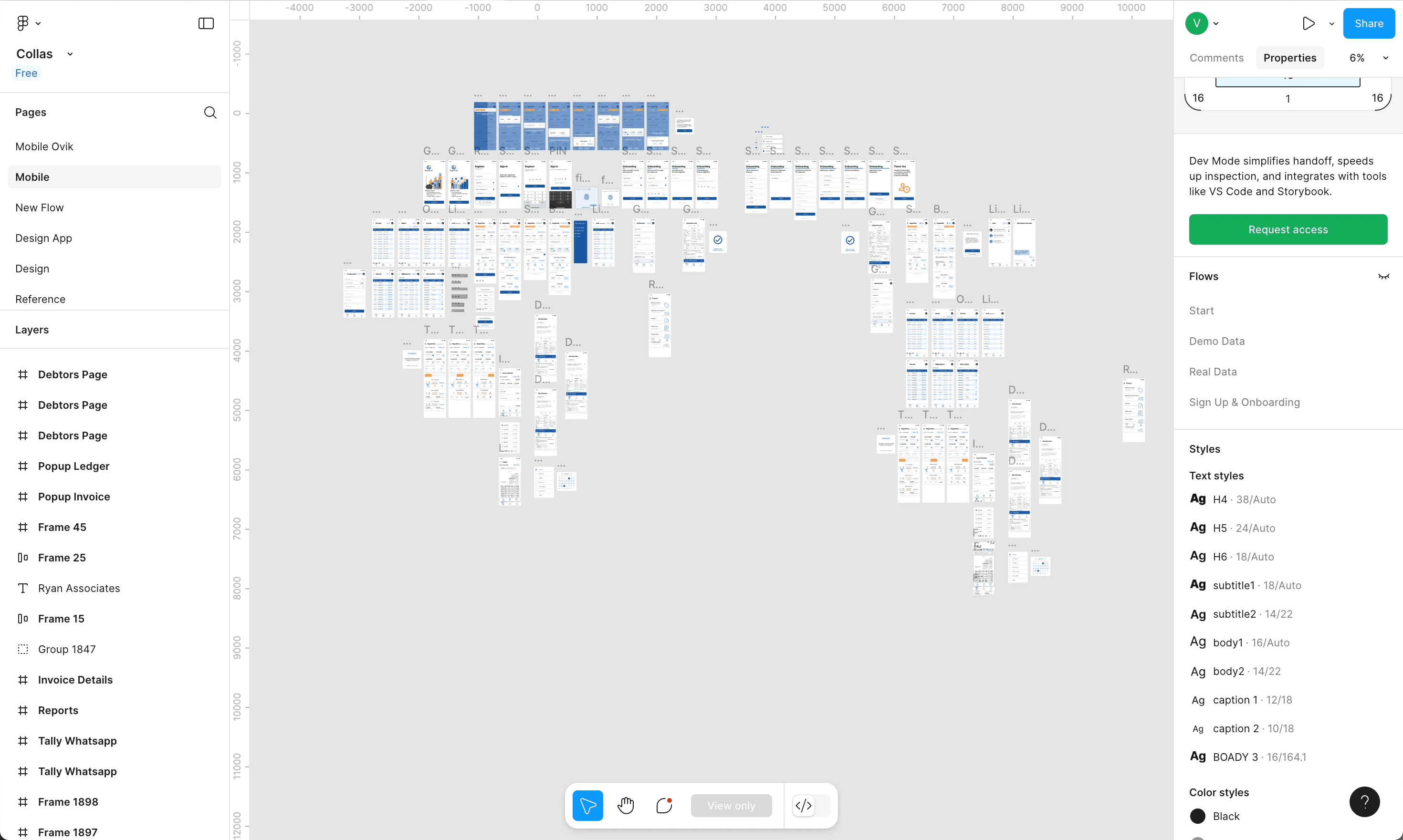Open the help question mark button

click(x=1364, y=801)
